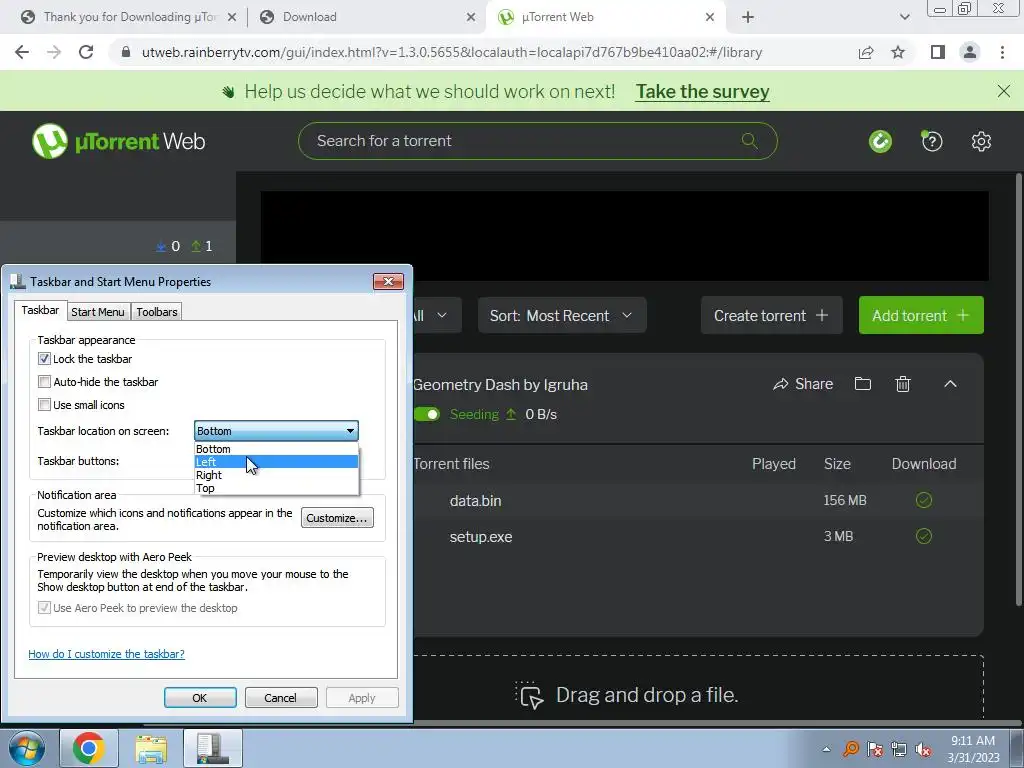Click the taskbar properties taskbar item

(x=213, y=748)
